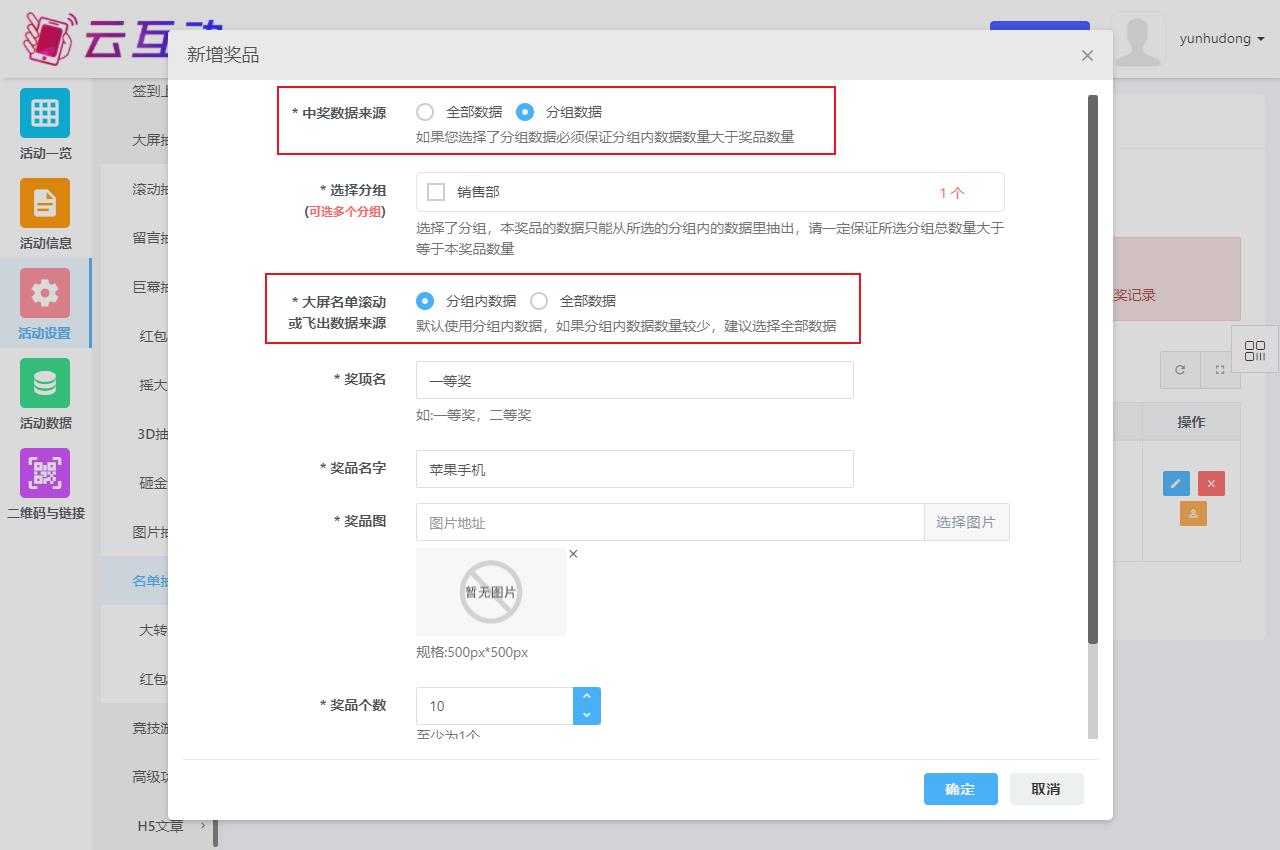Remove the prize image placeholder with the X
The image size is (1280, 850).
pyautogui.click(x=573, y=554)
